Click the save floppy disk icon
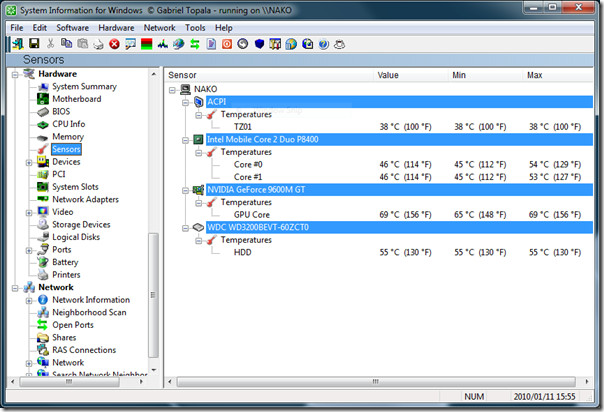 coord(34,44)
